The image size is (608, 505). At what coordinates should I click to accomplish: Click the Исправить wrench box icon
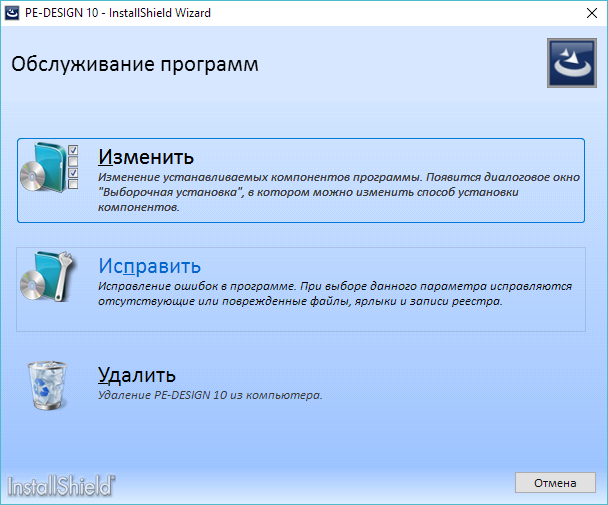(47, 276)
